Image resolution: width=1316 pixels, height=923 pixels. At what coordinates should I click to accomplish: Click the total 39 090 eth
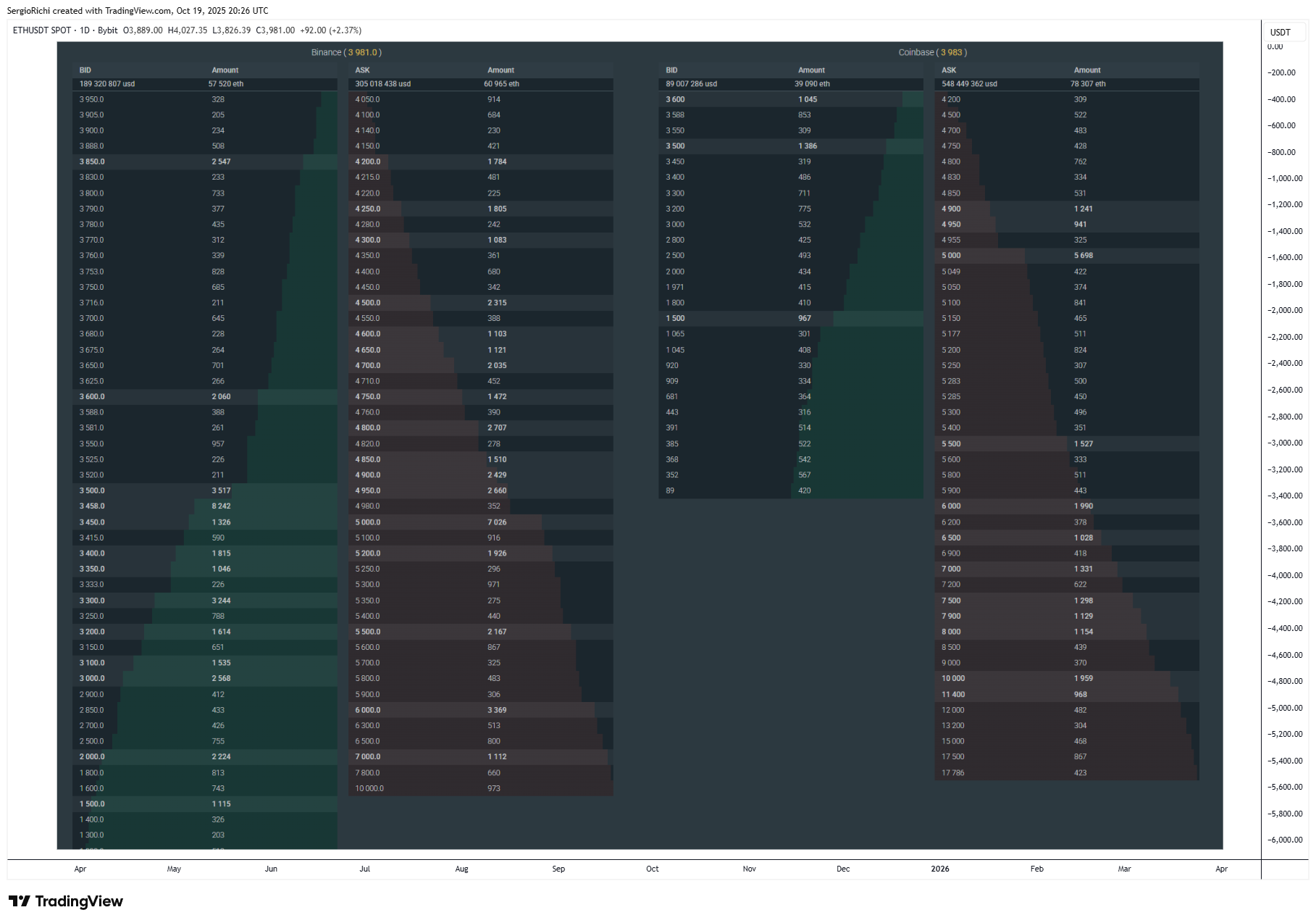(813, 84)
